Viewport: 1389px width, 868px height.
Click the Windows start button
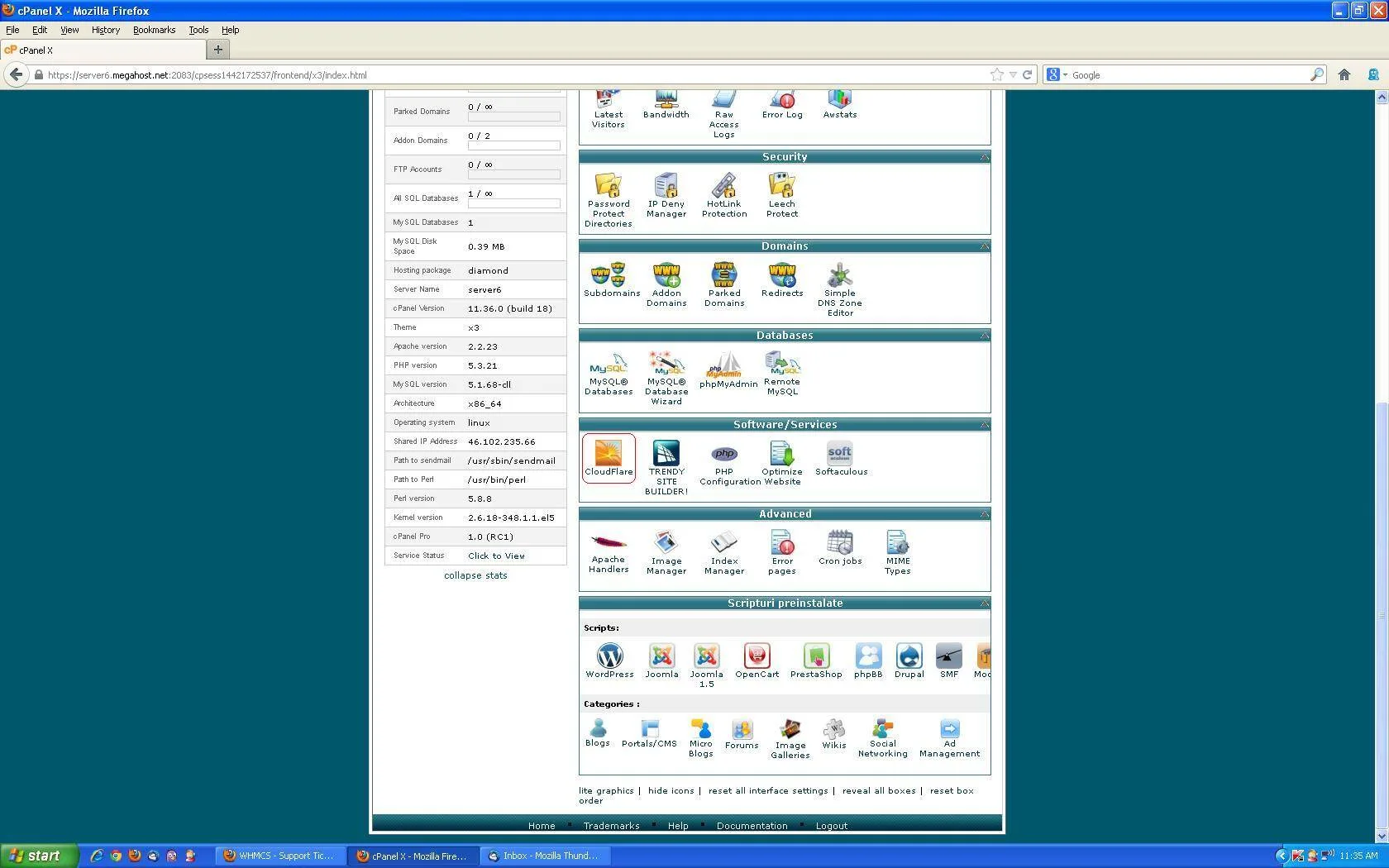tap(39, 856)
